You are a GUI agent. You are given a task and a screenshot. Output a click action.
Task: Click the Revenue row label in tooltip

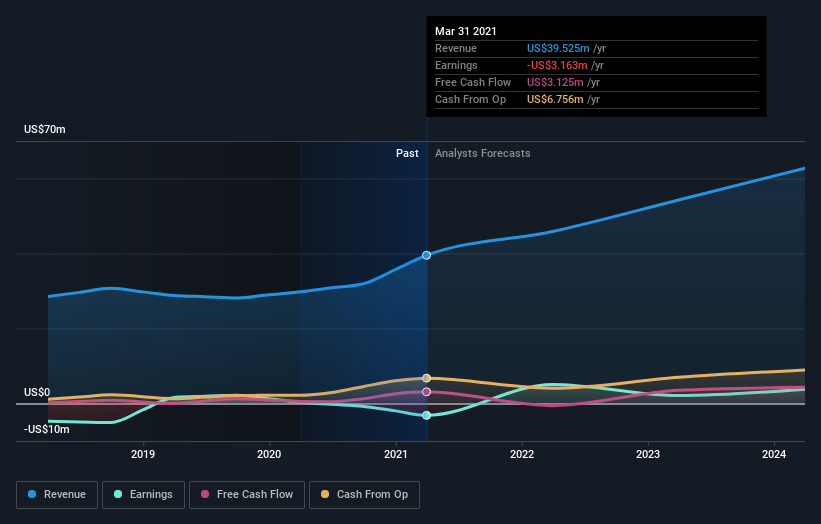pyautogui.click(x=456, y=48)
